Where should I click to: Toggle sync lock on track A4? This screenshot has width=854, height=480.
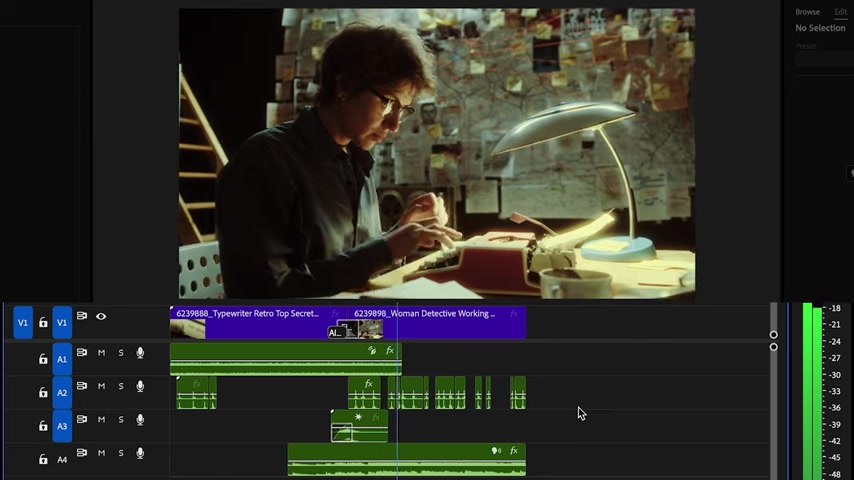[x=82, y=453]
